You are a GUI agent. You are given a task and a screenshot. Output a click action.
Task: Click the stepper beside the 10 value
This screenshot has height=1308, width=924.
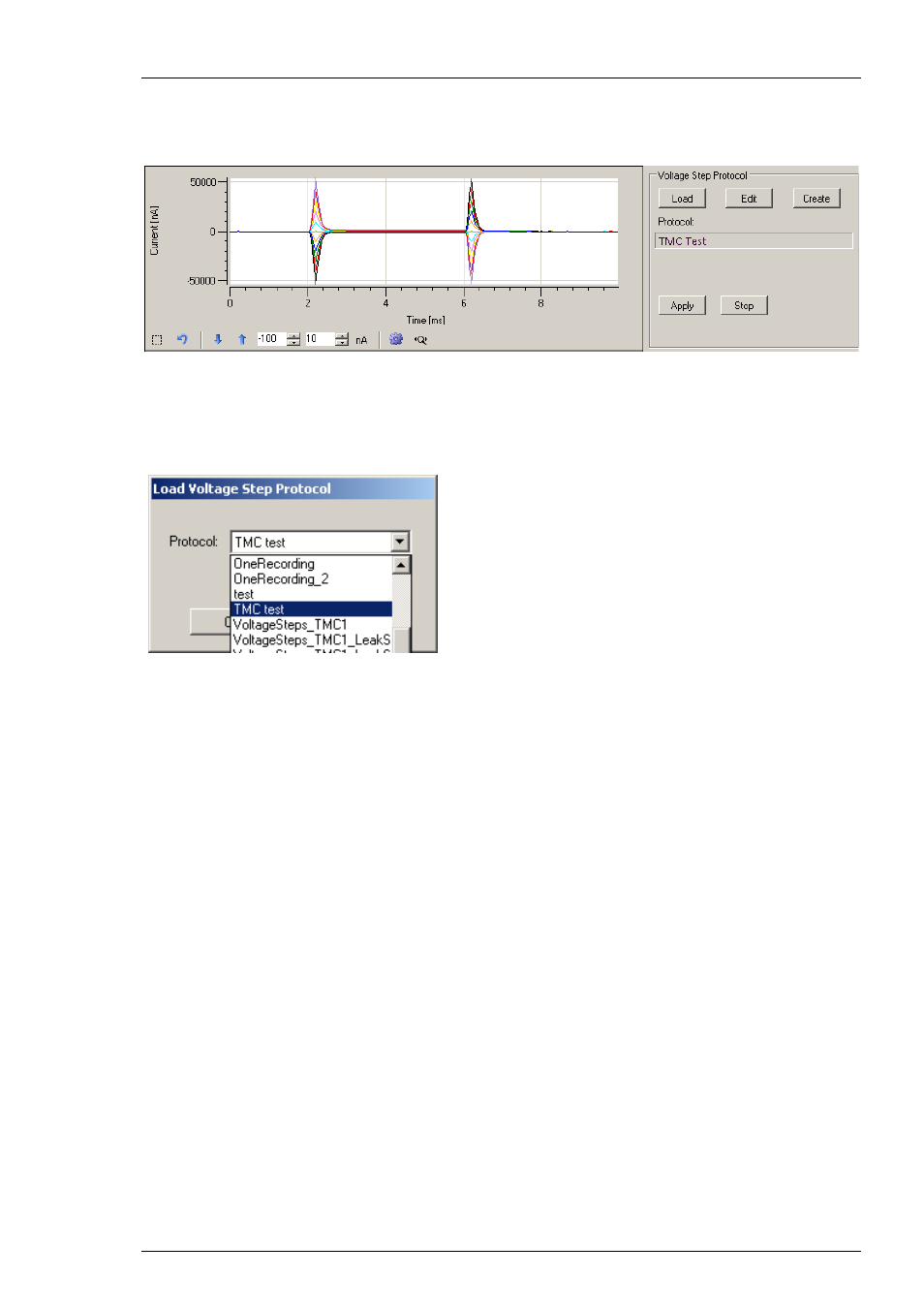coord(342,339)
